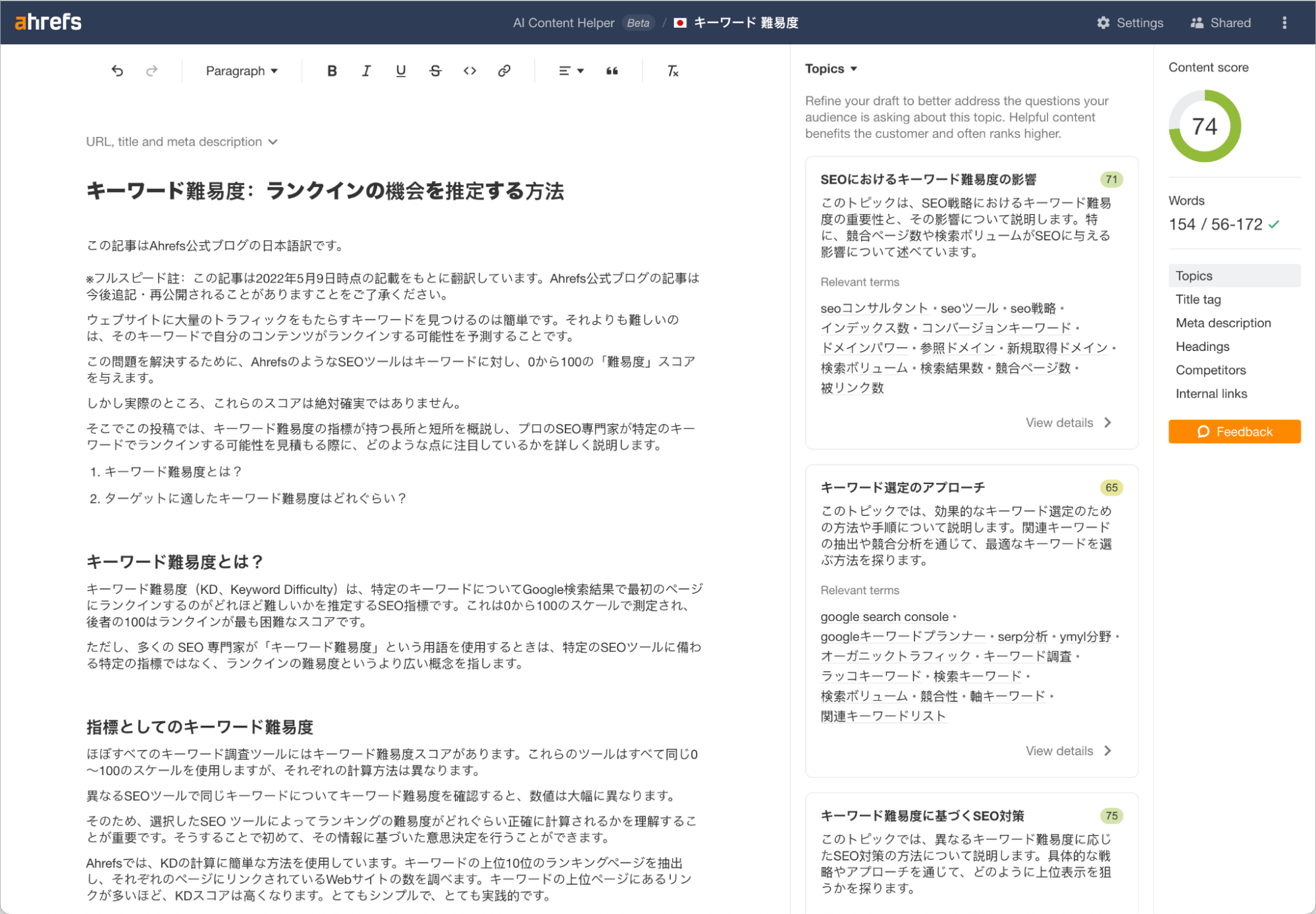Click the キーワード難易度に基づくSEO対策 topic title
The image size is (1316, 914).
click(922, 815)
